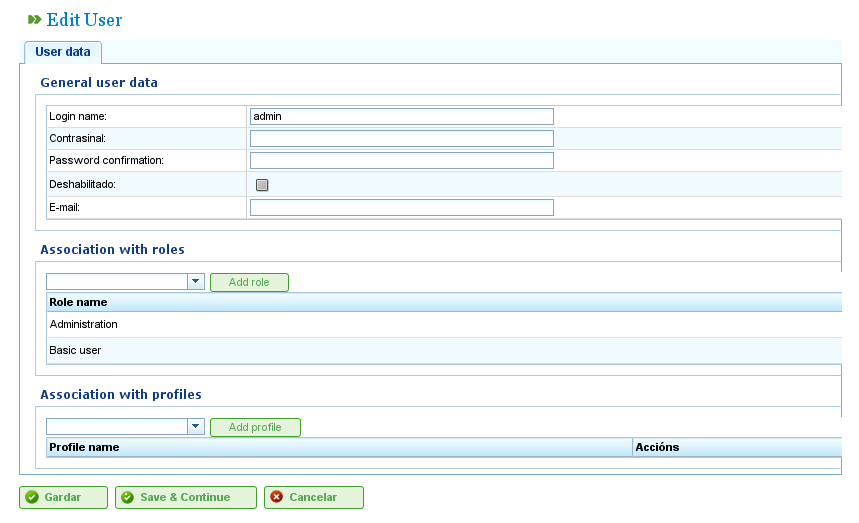The width and height of the screenshot is (859, 523).
Task: Save the user with Gardar button
Action: point(64,497)
